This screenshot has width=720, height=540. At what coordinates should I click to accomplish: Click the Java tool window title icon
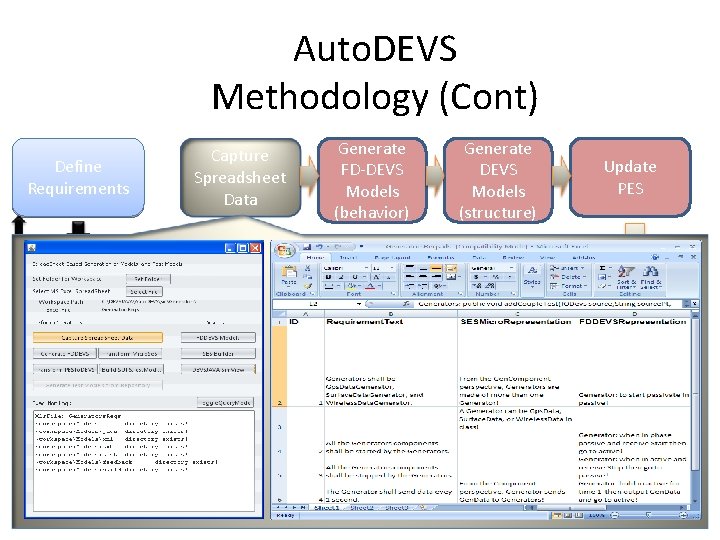(x=31, y=248)
